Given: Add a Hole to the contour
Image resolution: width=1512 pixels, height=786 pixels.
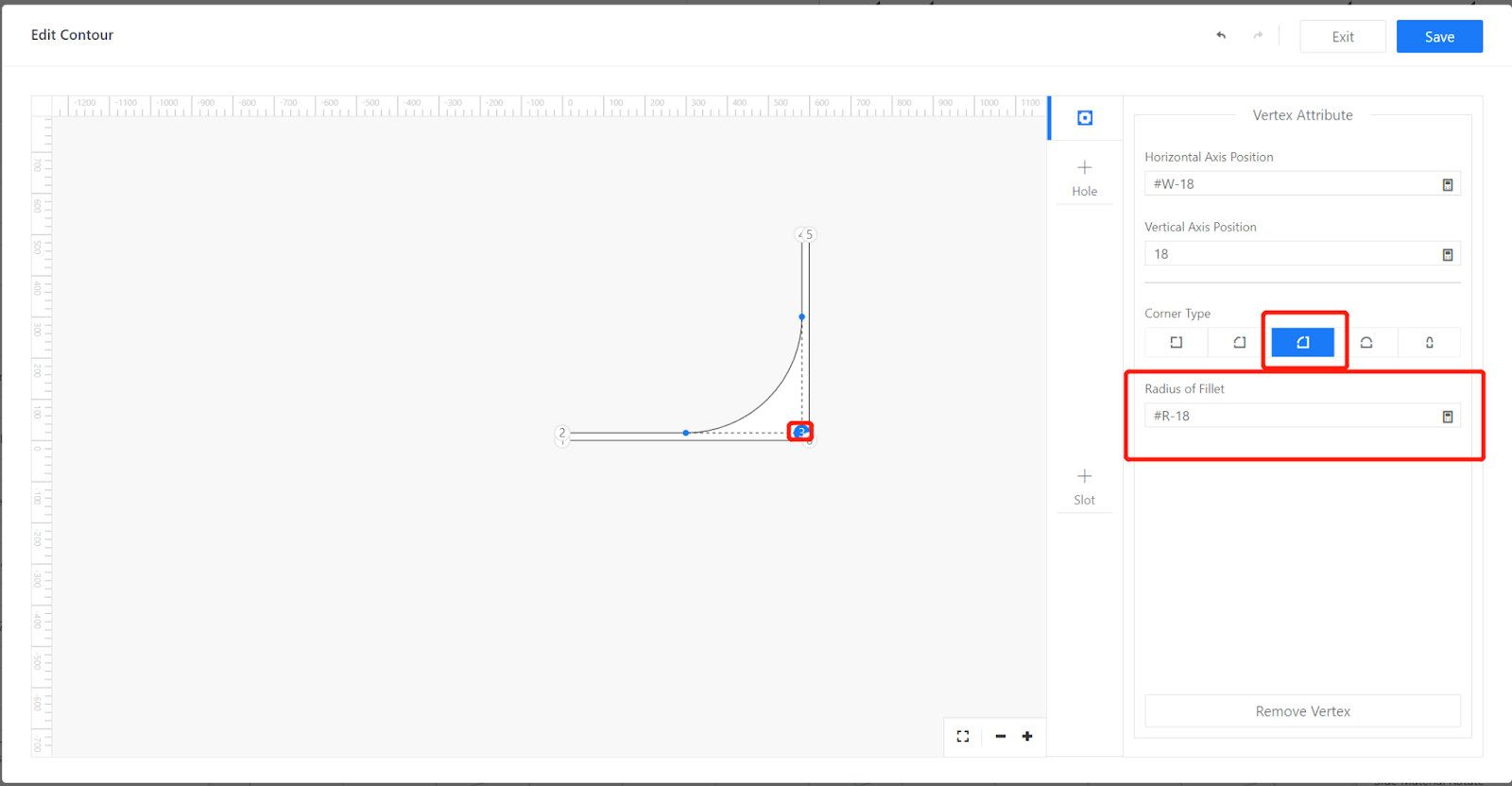Looking at the screenshot, I should click(x=1085, y=178).
